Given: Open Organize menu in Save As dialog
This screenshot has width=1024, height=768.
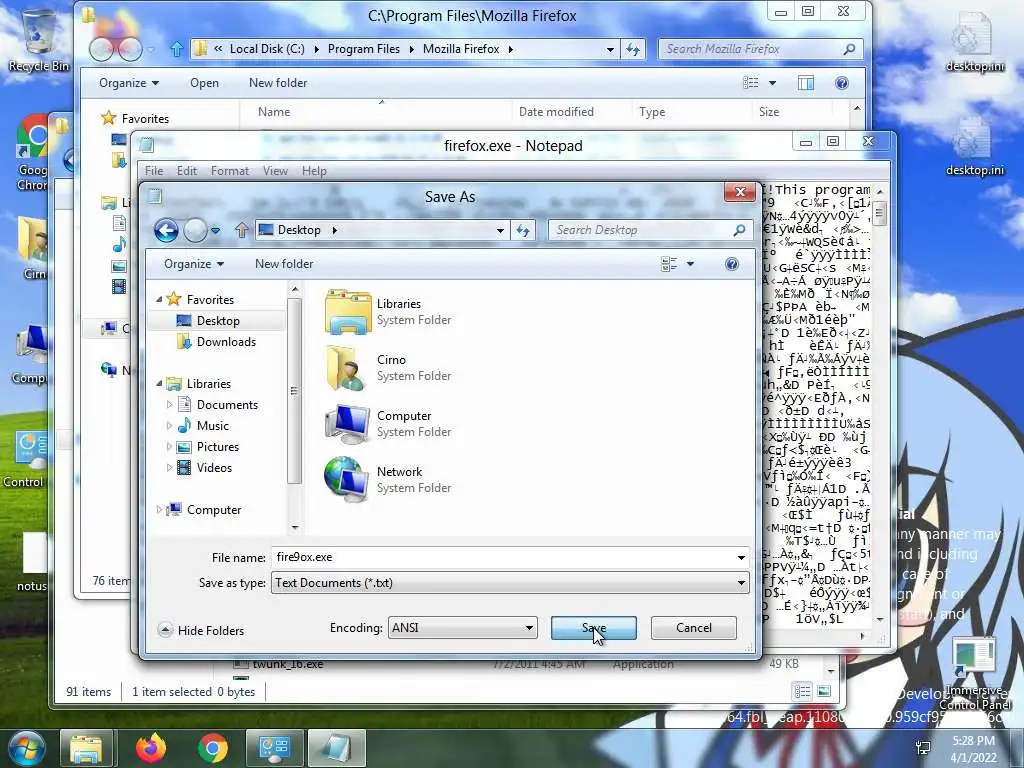Looking at the screenshot, I should pyautogui.click(x=193, y=264).
